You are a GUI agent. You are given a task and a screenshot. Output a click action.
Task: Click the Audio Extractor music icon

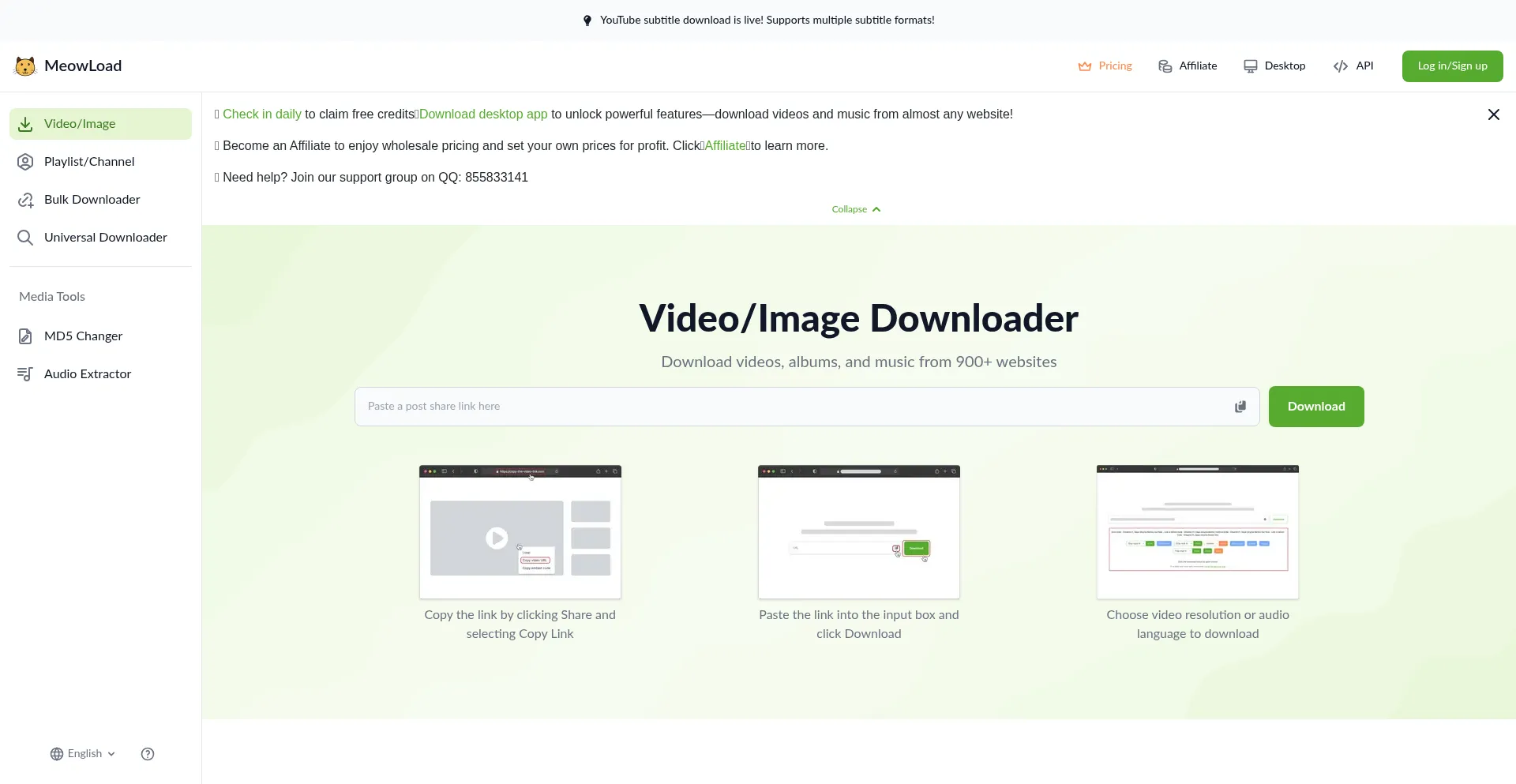(25, 374)
